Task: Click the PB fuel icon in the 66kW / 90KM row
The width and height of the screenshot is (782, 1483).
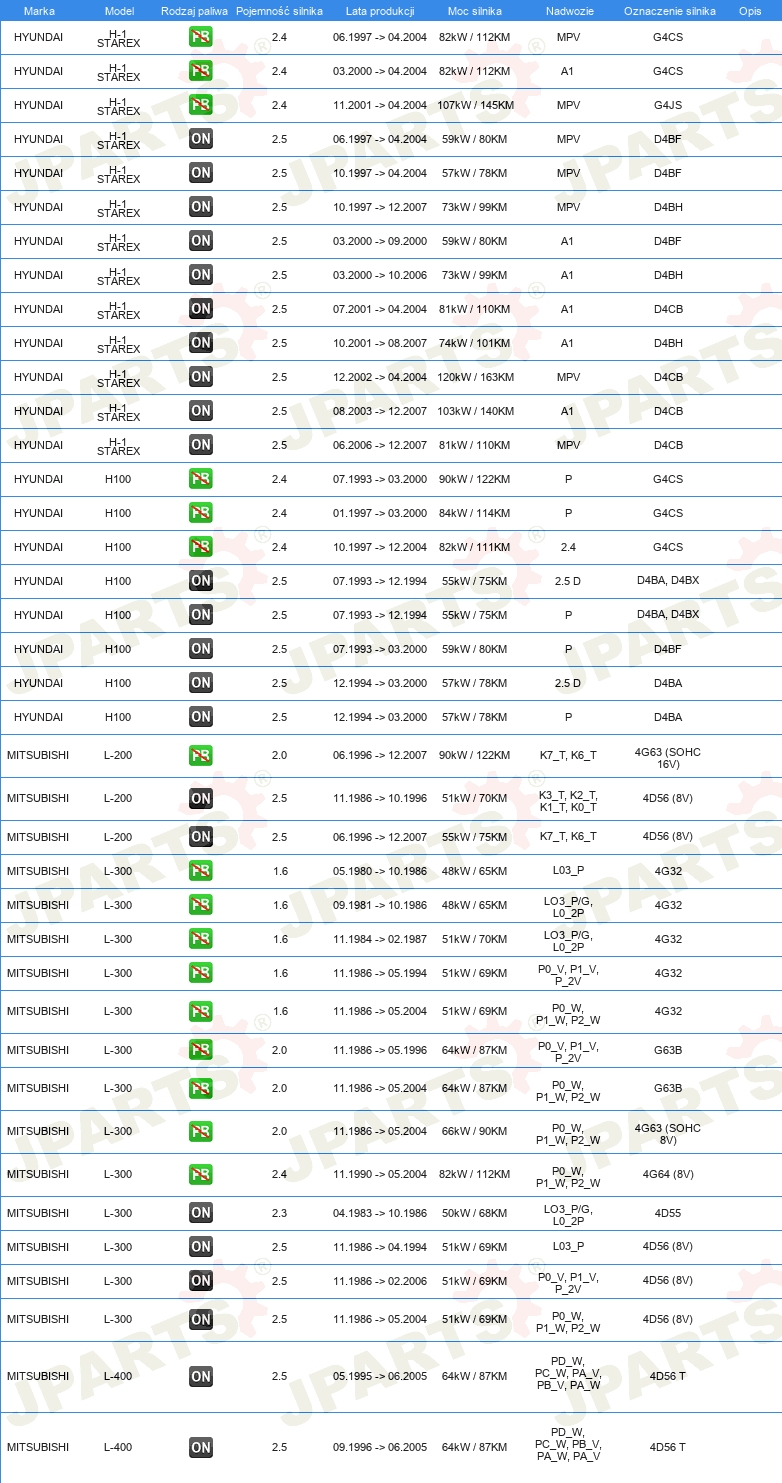Action: (x=201, y=1131)
